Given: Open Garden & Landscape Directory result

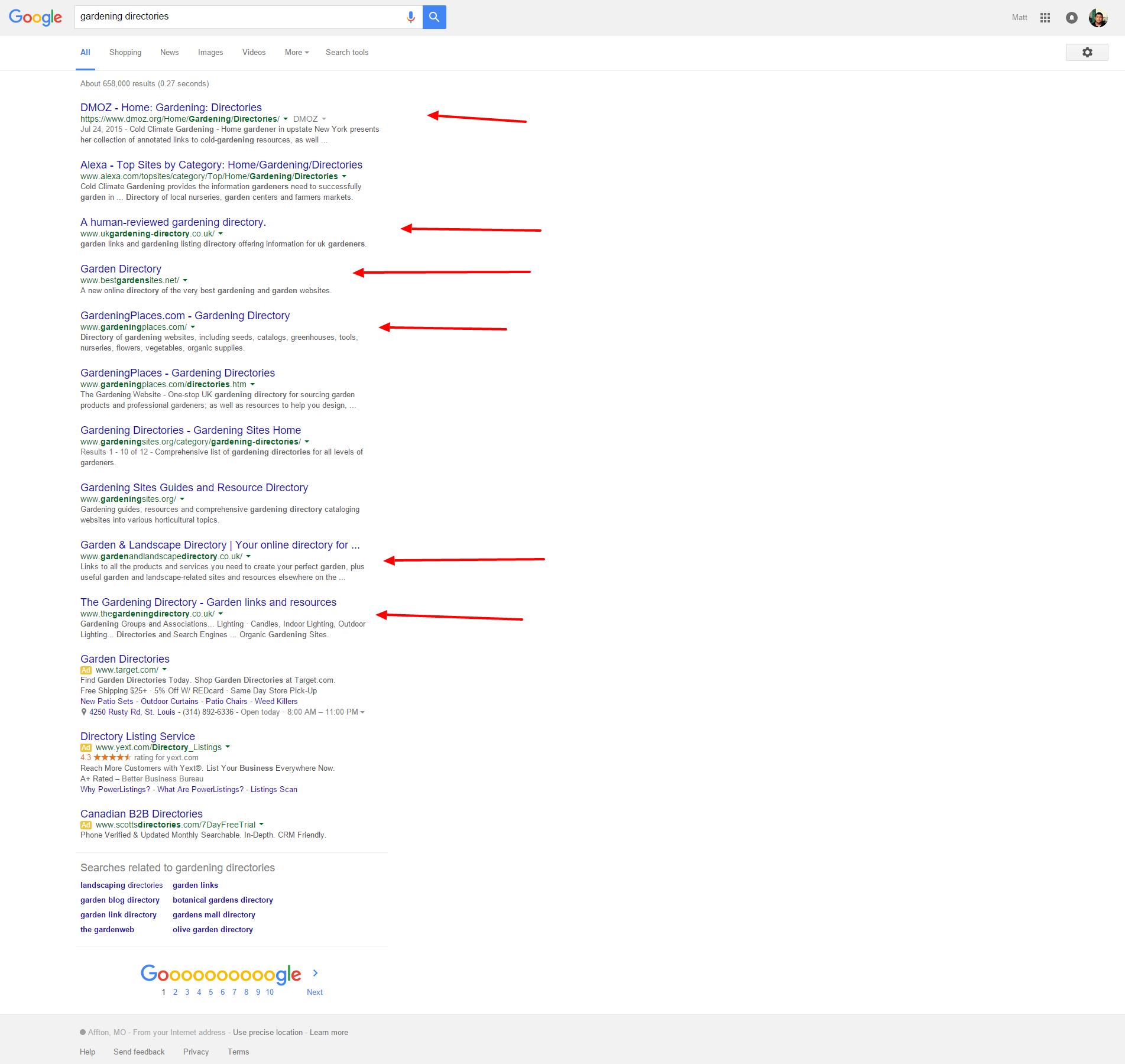Looking at the screenshot, I should pos(220,545).
